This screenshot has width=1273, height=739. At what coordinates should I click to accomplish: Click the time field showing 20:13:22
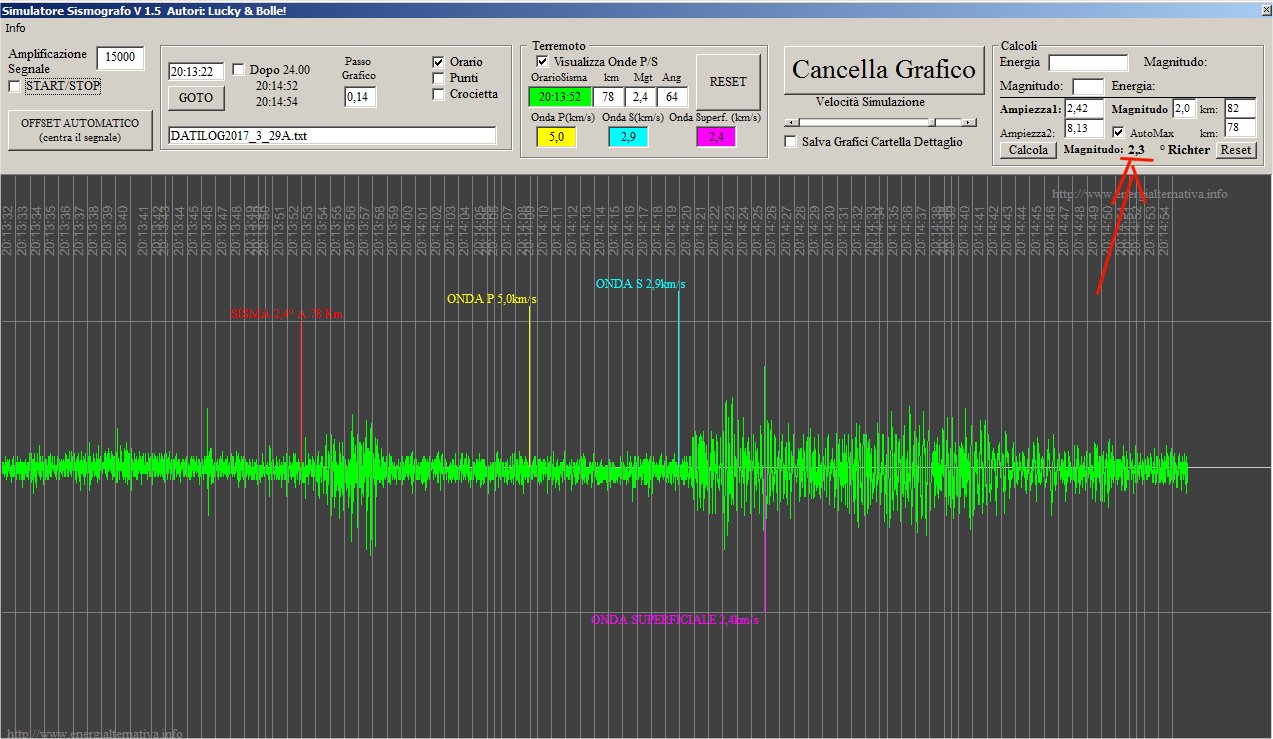coord(196,71)
